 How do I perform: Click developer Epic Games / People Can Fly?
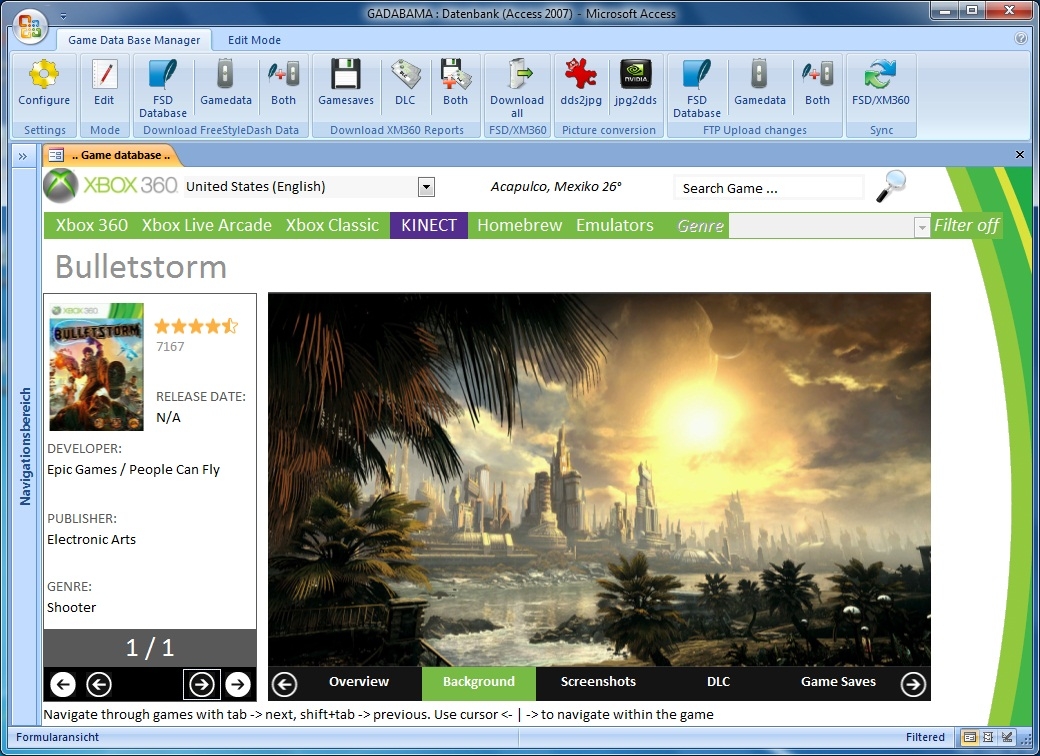pyautogui.click(x=133, y=470)
